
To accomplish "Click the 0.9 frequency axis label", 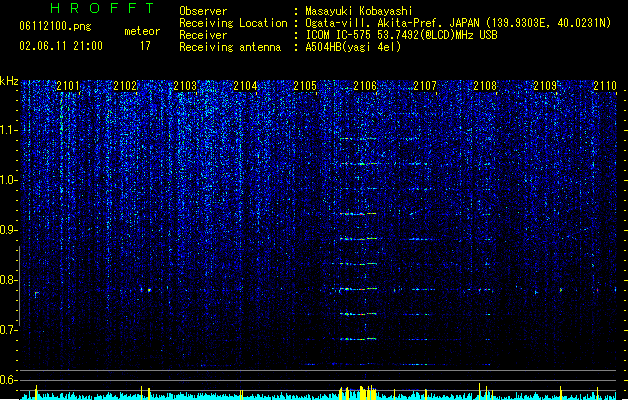I will tap(9, 230).
